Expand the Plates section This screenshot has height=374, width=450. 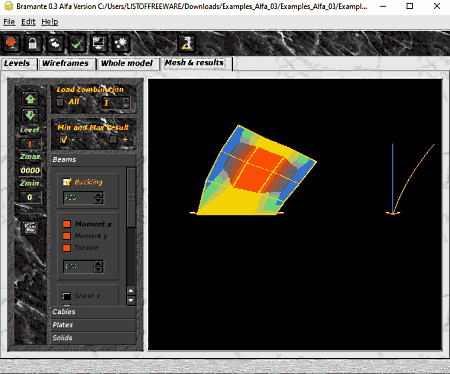pos(93,325)
